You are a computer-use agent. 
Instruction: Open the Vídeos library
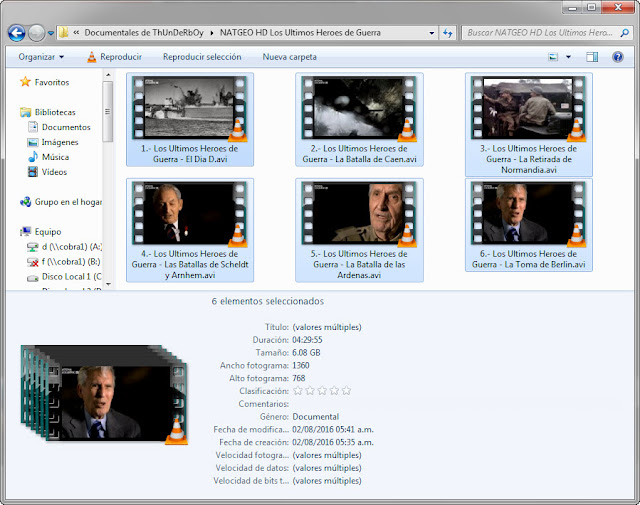(54, 172)
